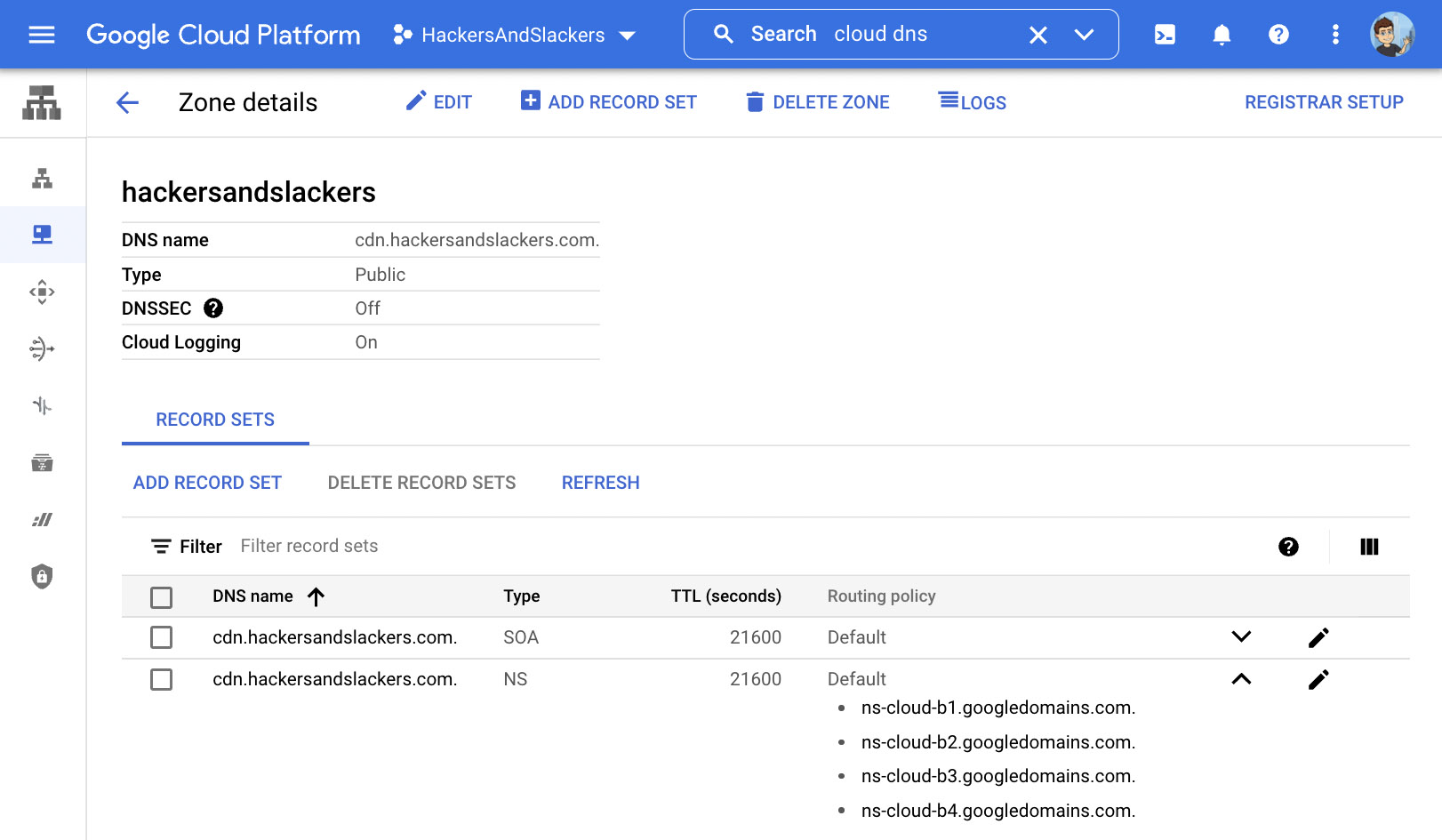
Task: Expand the search options chevron
Action: 1084,35
